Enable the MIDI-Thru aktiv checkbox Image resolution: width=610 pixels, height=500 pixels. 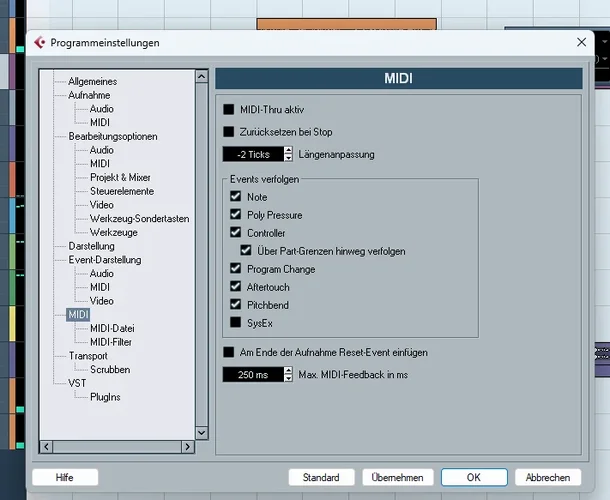pyautogui.click(x=229, y=109)
